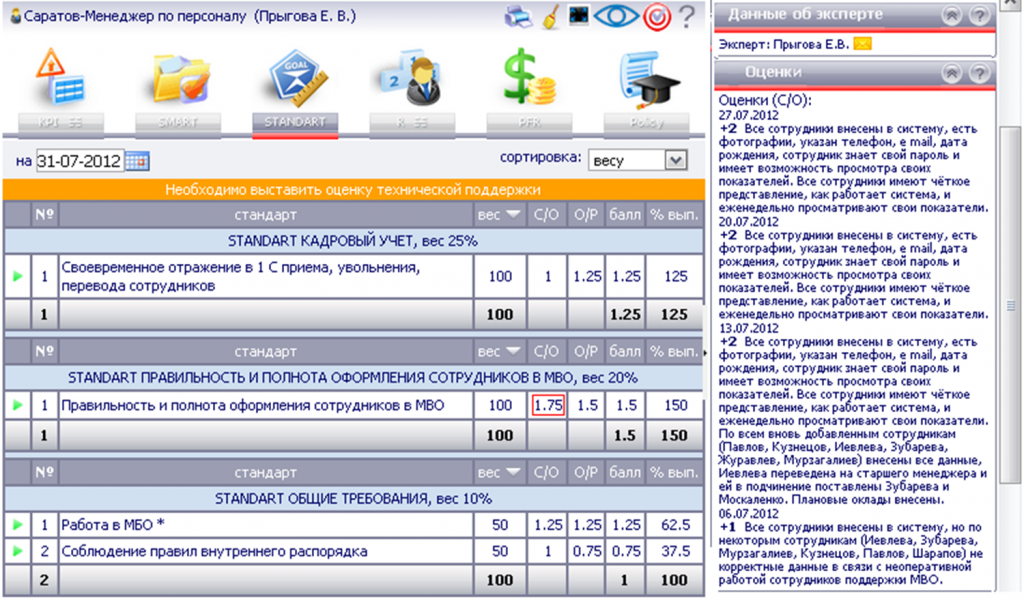
Task: Sort by вес arrow in МВО оформления table
Action: (x=513, y=351)
